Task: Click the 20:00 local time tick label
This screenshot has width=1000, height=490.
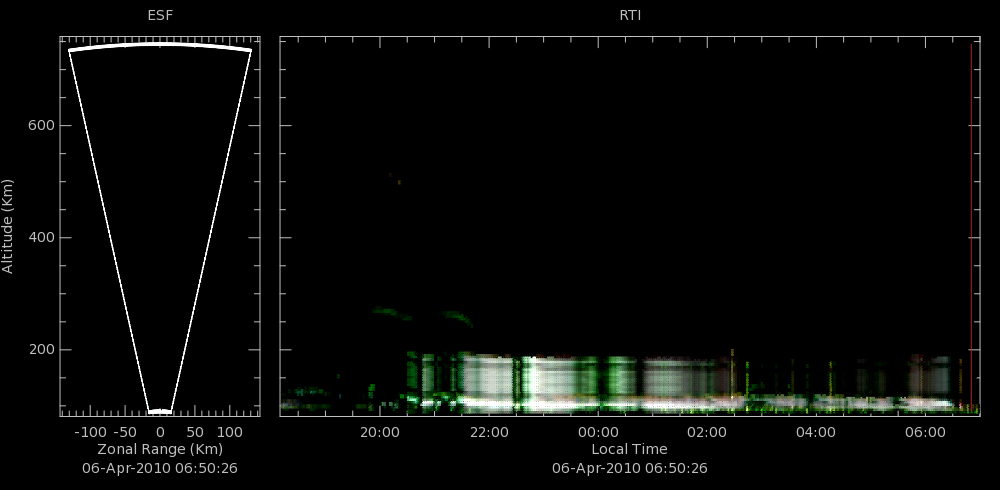Action: click(x=380, y=432)
